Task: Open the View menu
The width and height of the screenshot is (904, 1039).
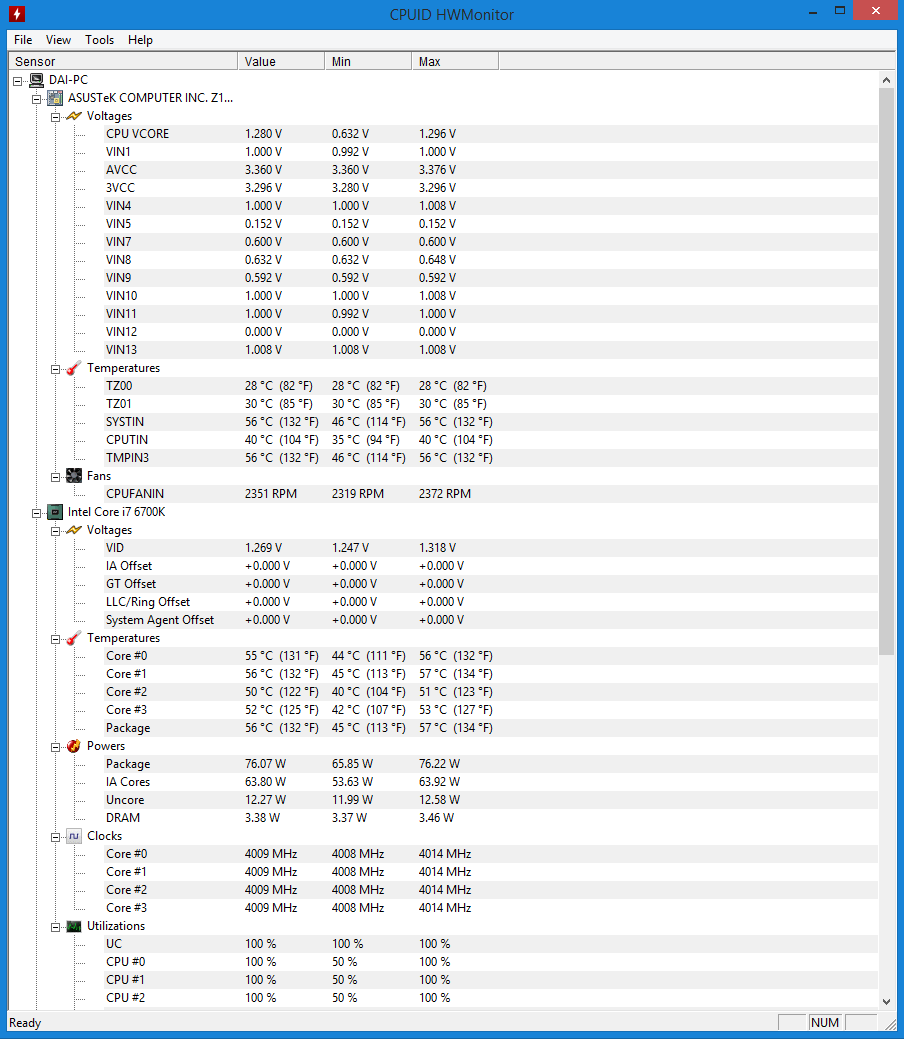Action: tap(58, 40)
